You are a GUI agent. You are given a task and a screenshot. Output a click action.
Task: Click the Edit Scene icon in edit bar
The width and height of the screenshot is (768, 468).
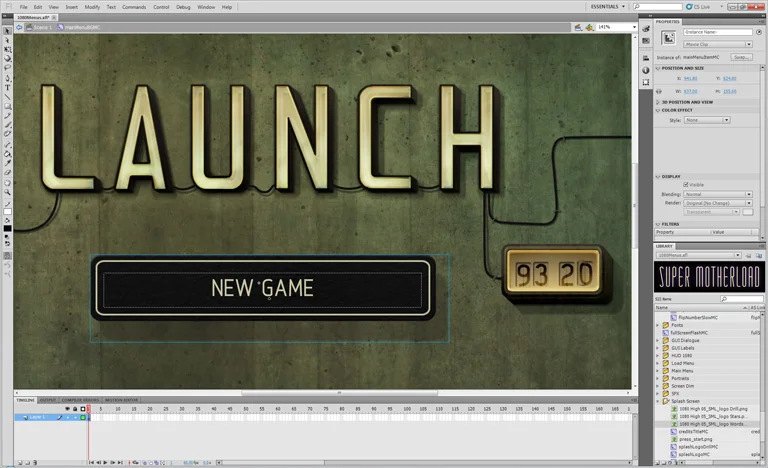(578, 27)
